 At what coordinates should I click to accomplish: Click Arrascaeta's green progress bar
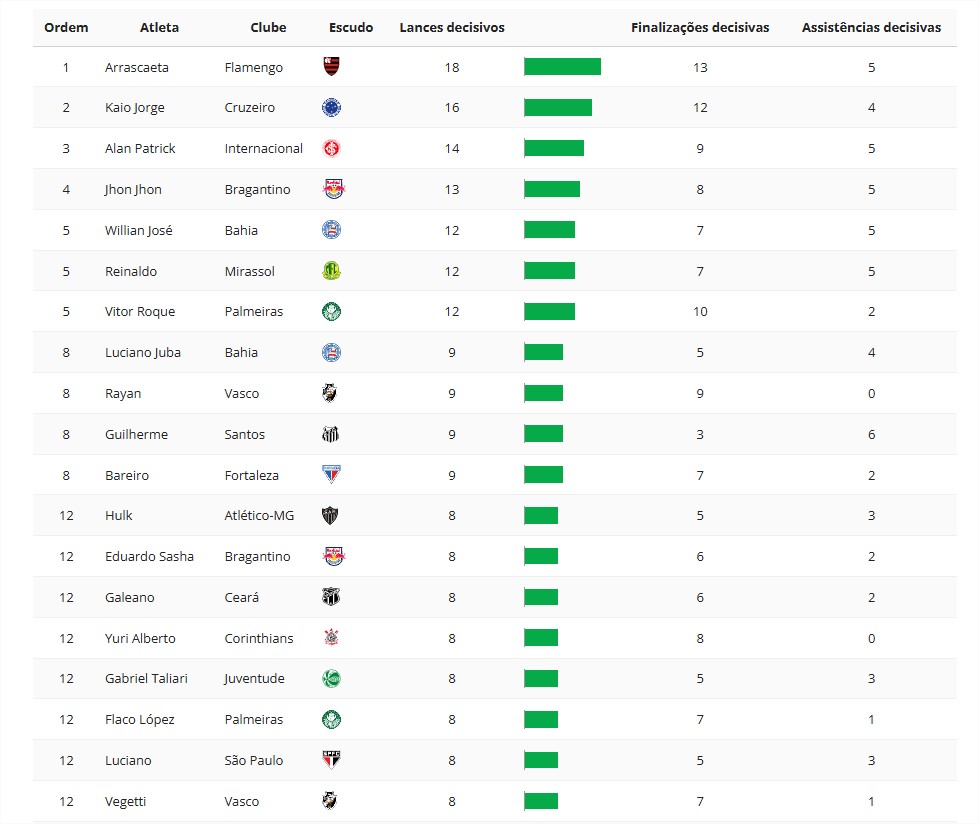click(562, 67)
